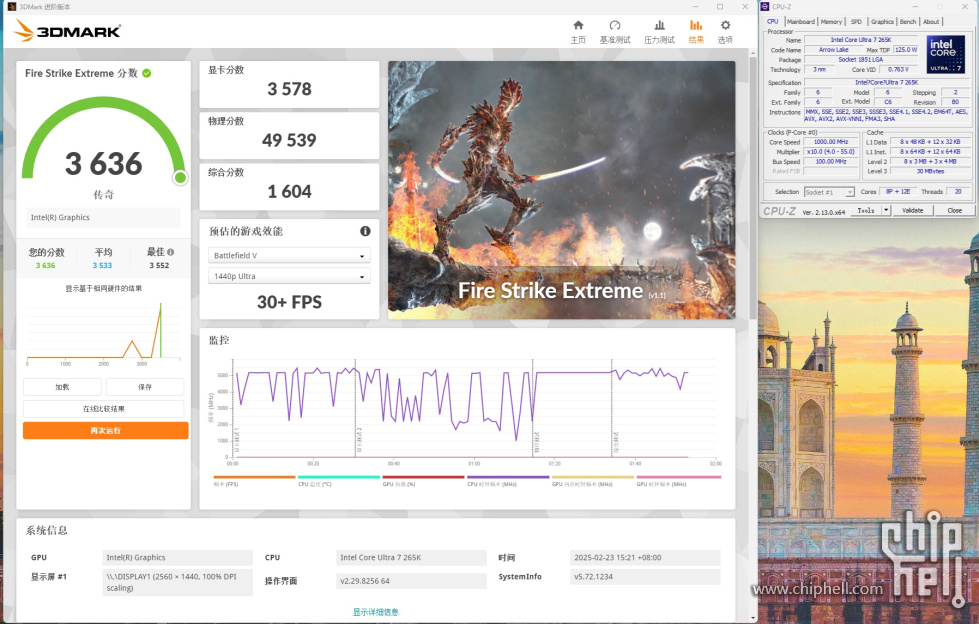
Task: Click the estimated game performance info icon
Action: [x=365, y=231]
